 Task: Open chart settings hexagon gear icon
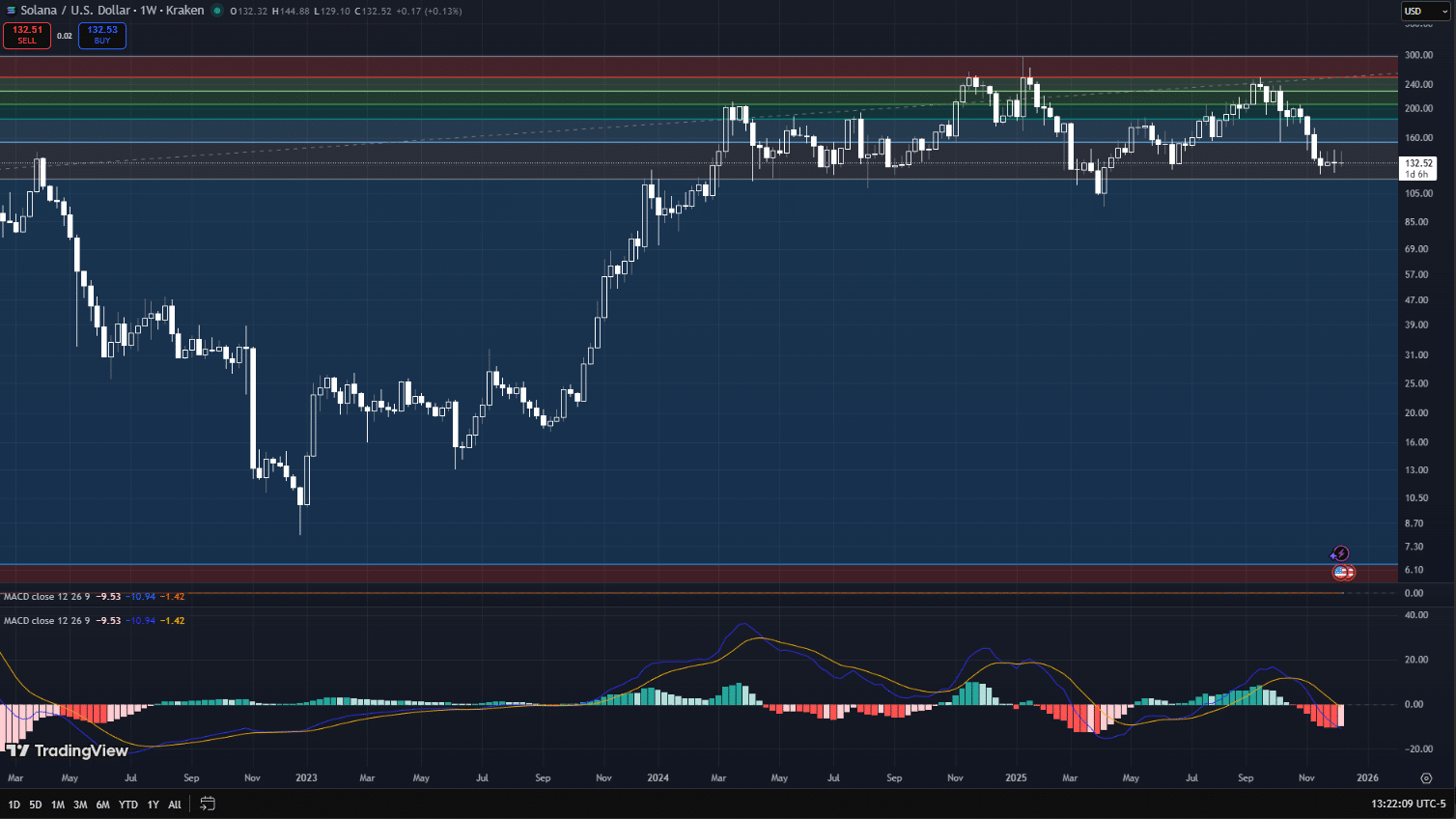pyautogui.click(x=1426, y=777)
